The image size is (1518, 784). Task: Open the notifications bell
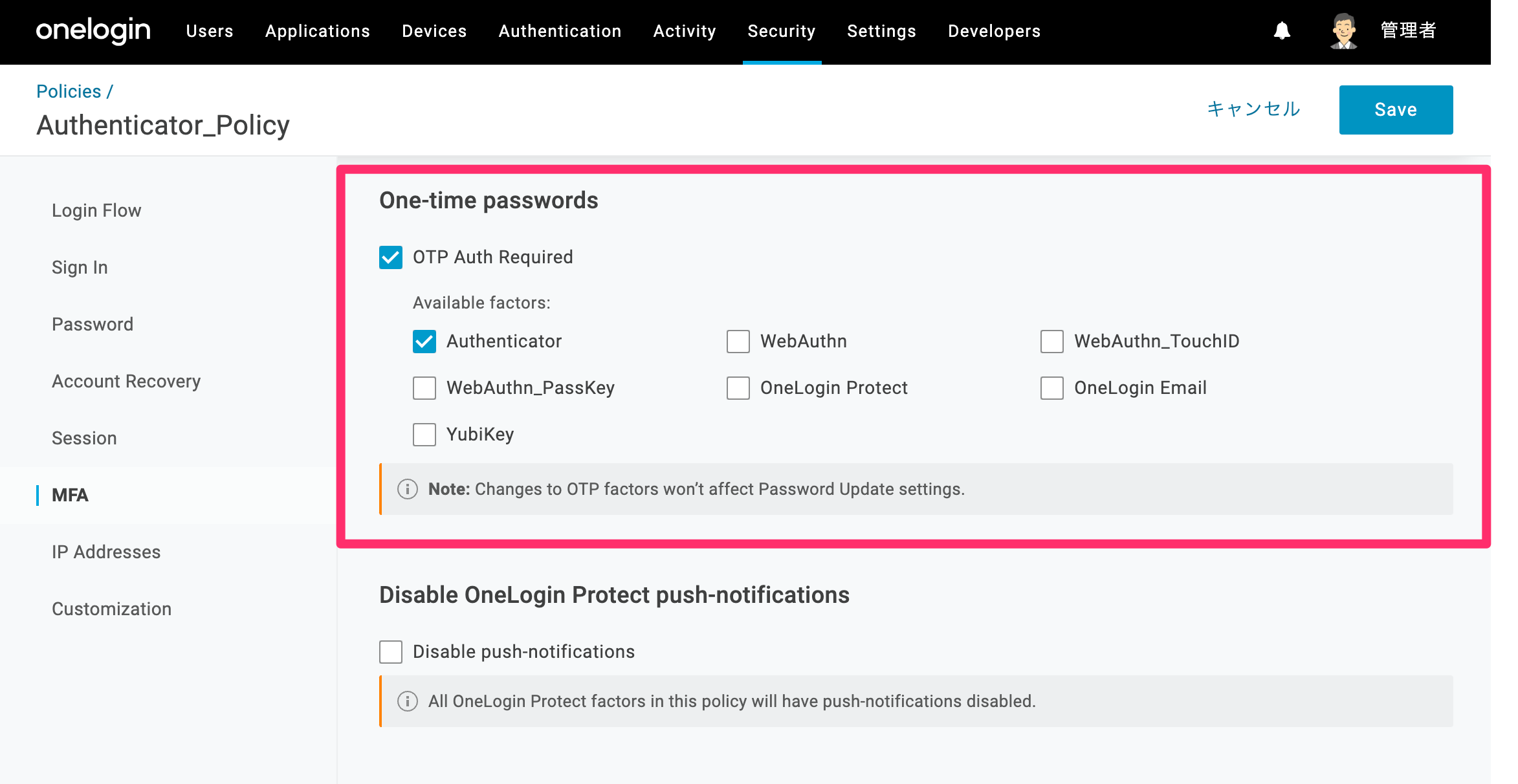1282,30
